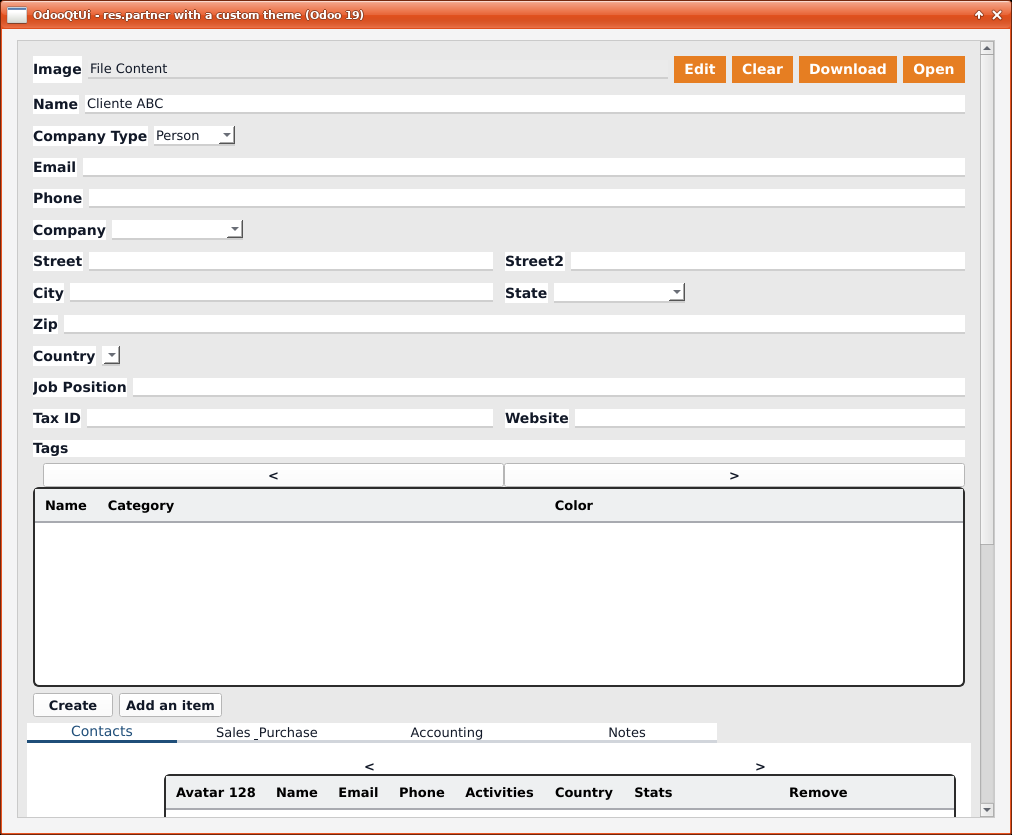Click into the Email input field
The width and height of the screenshot is (1012, 835).
523,167
